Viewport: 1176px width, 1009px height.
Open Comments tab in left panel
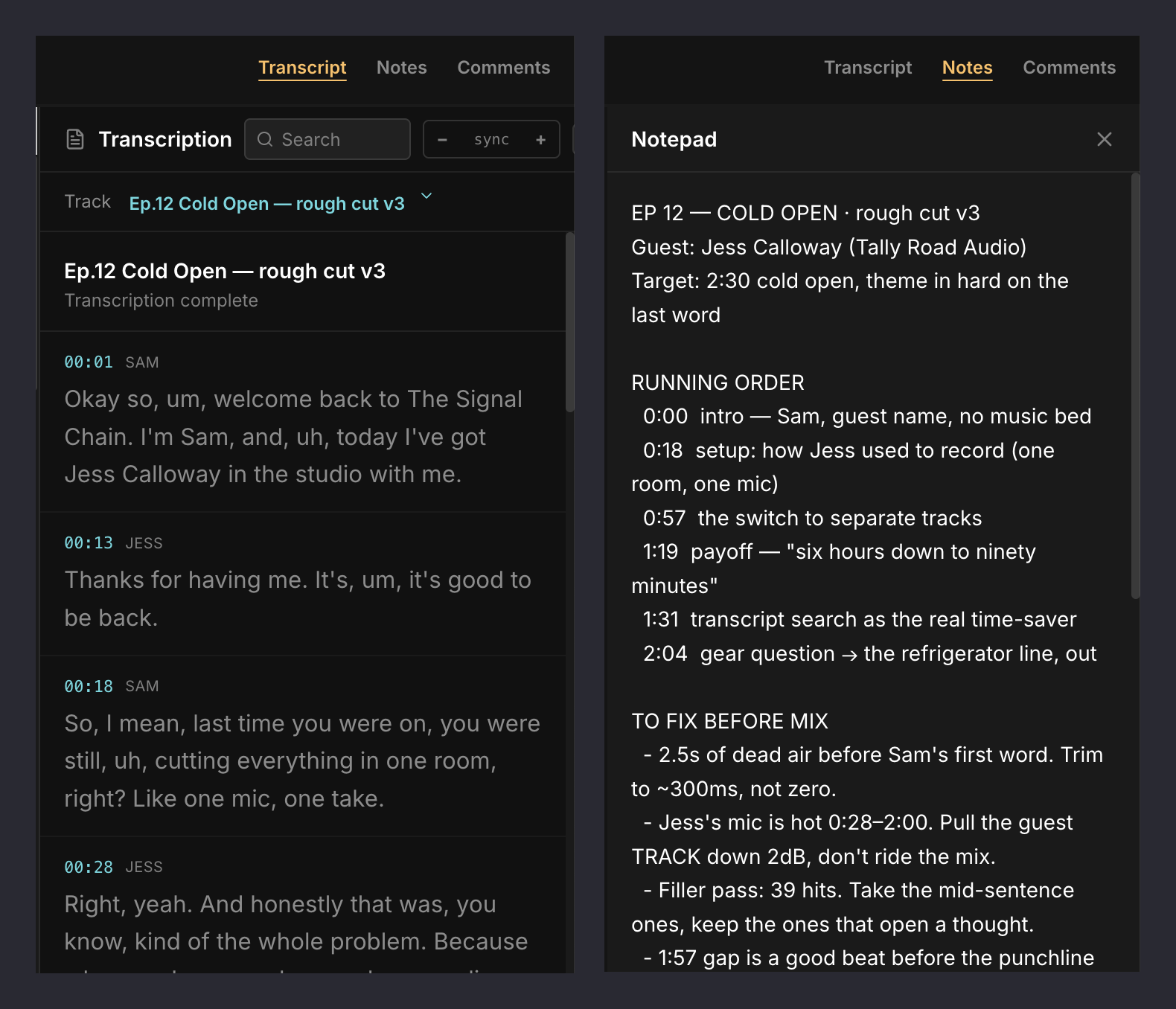(x=504, y=68)
